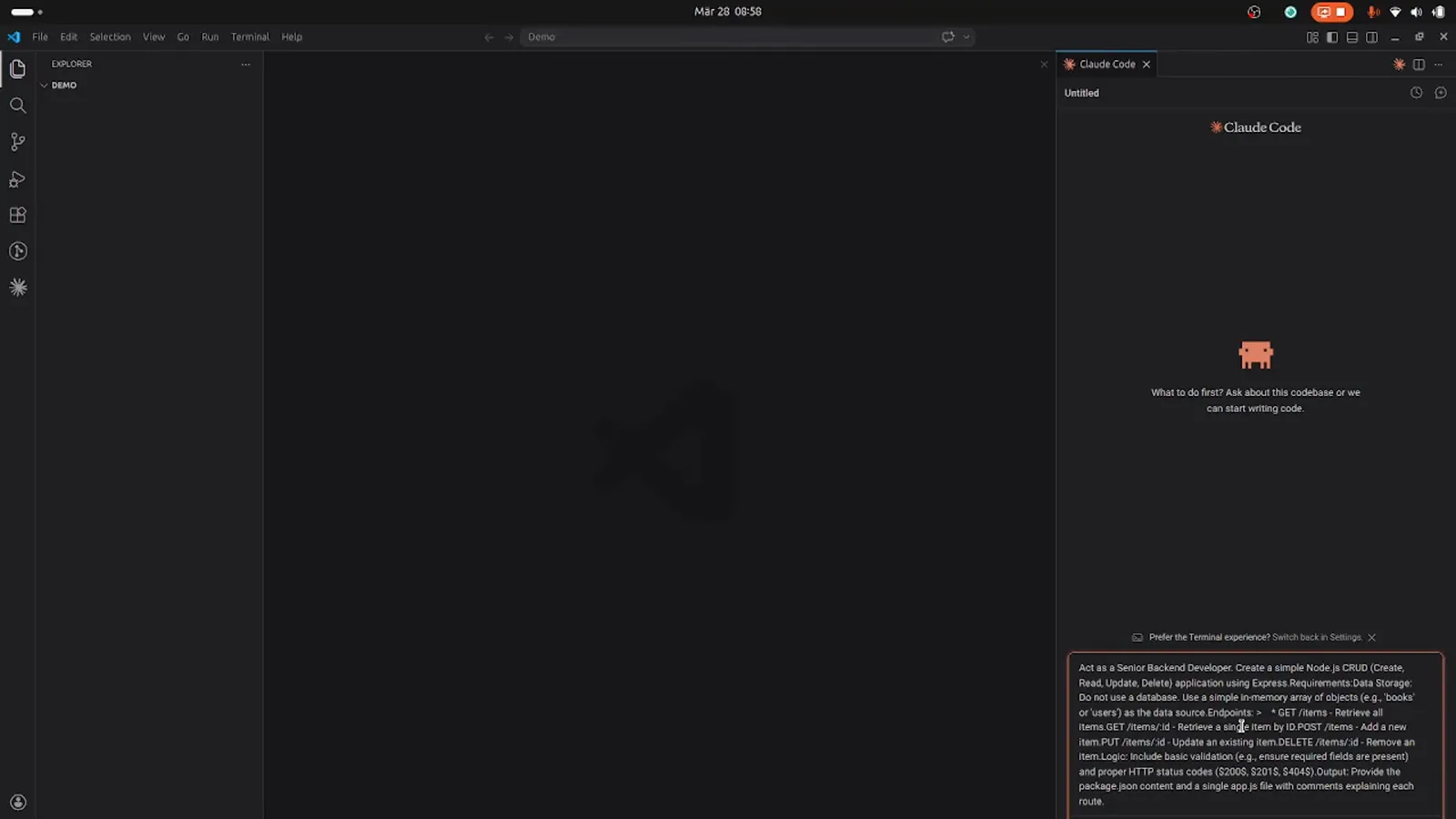
Task: Close the empty editor group
Action: (1044, 65)
